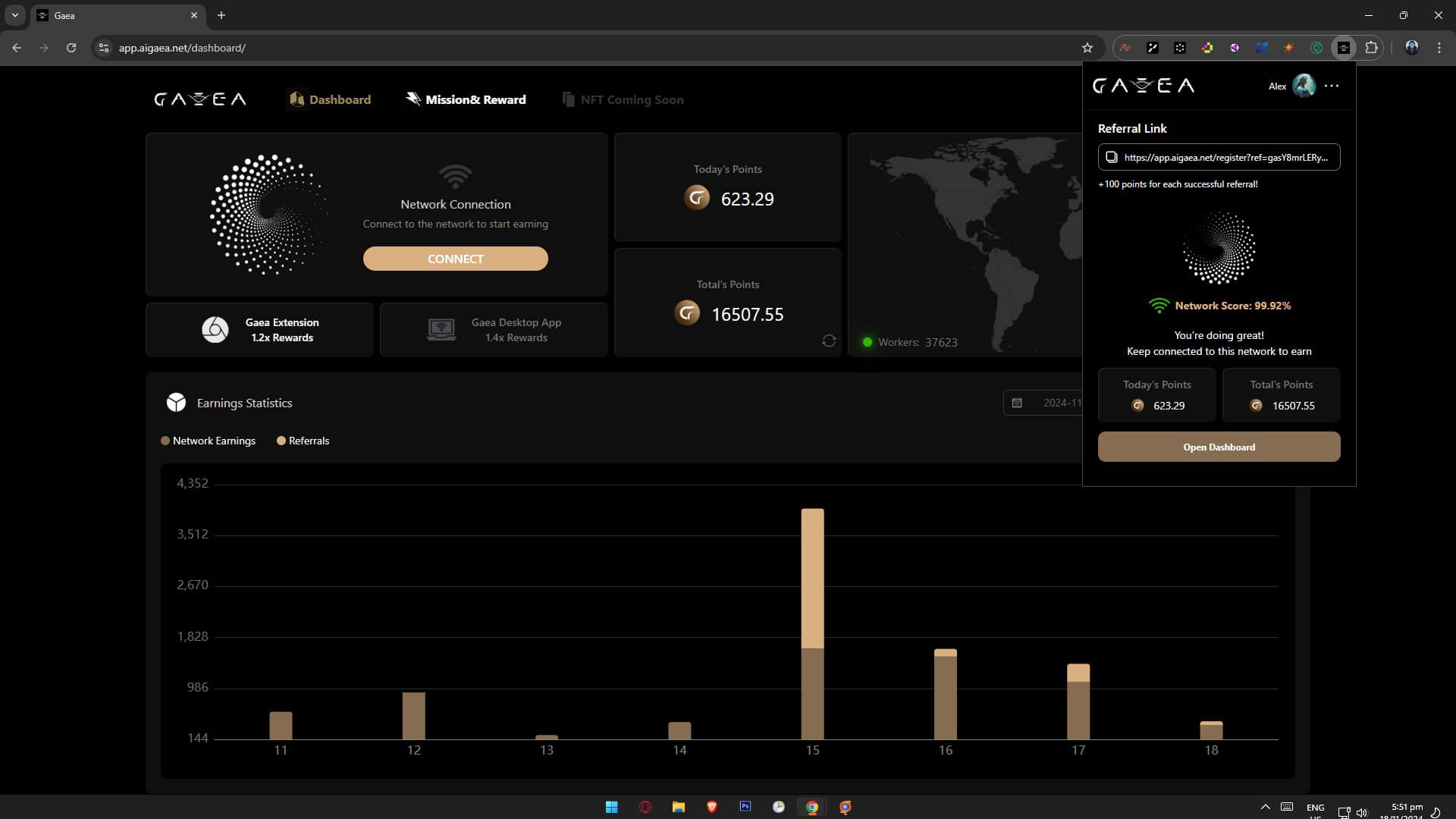1456x819 pixels.
Task: Click the orange wave extension icon in the toolbar
Action: pyautogui.click(x=1125, y=48)
